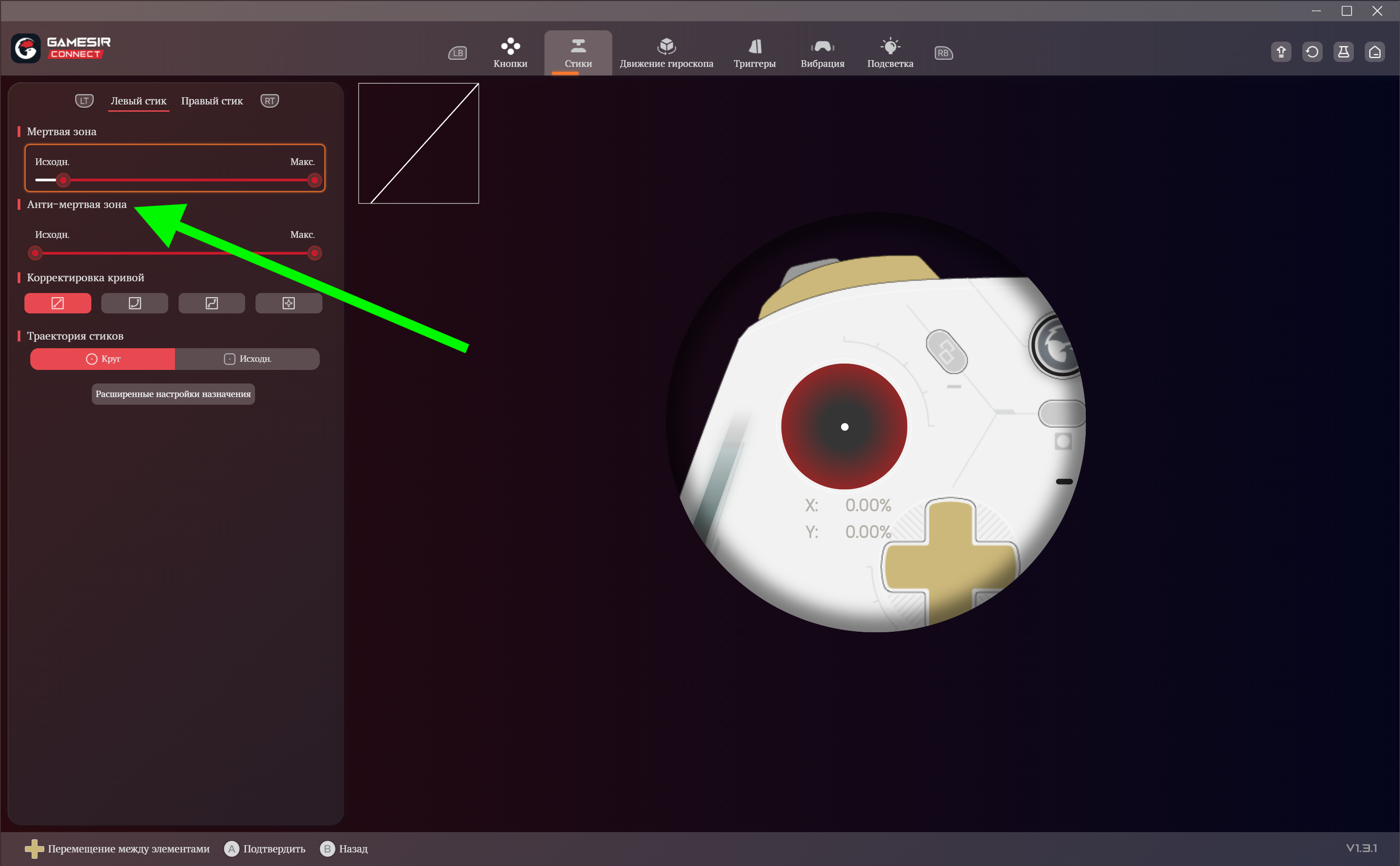Select the Круг stick trajectory option
This screenshot has width=1400, height=866.
(x=103, y=359)
